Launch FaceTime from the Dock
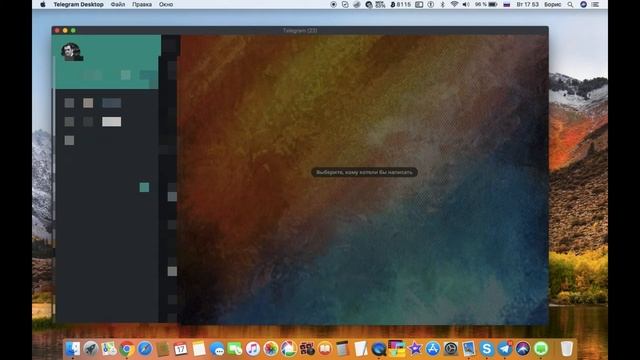This screenshot has width=640, height=360. (x=235, y=349)
